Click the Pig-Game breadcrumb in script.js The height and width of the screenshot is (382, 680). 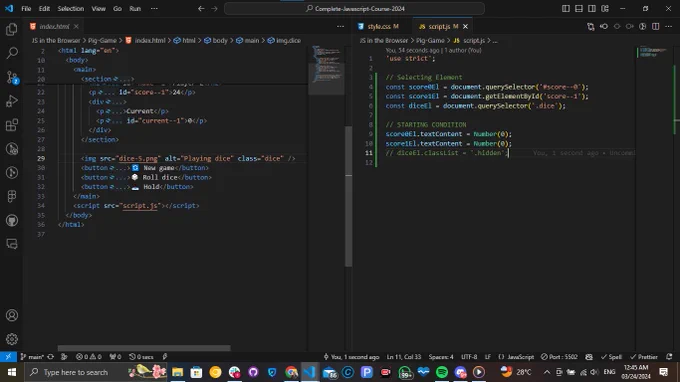tap(429, 40)
